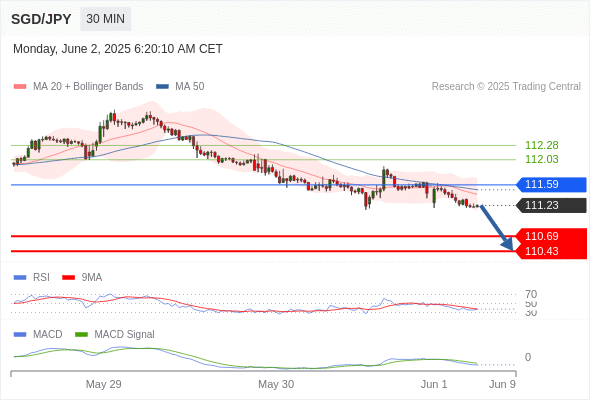Click the 112.03 resistance level label

click(x=541, y=159)
